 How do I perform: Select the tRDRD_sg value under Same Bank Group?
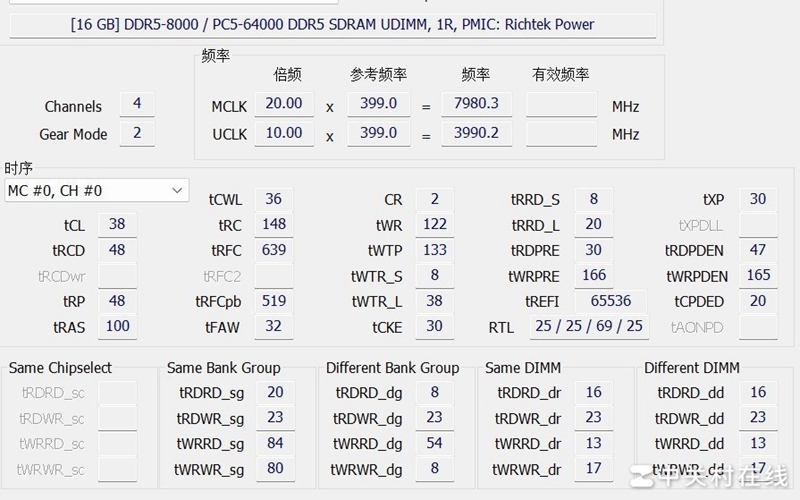275,393
